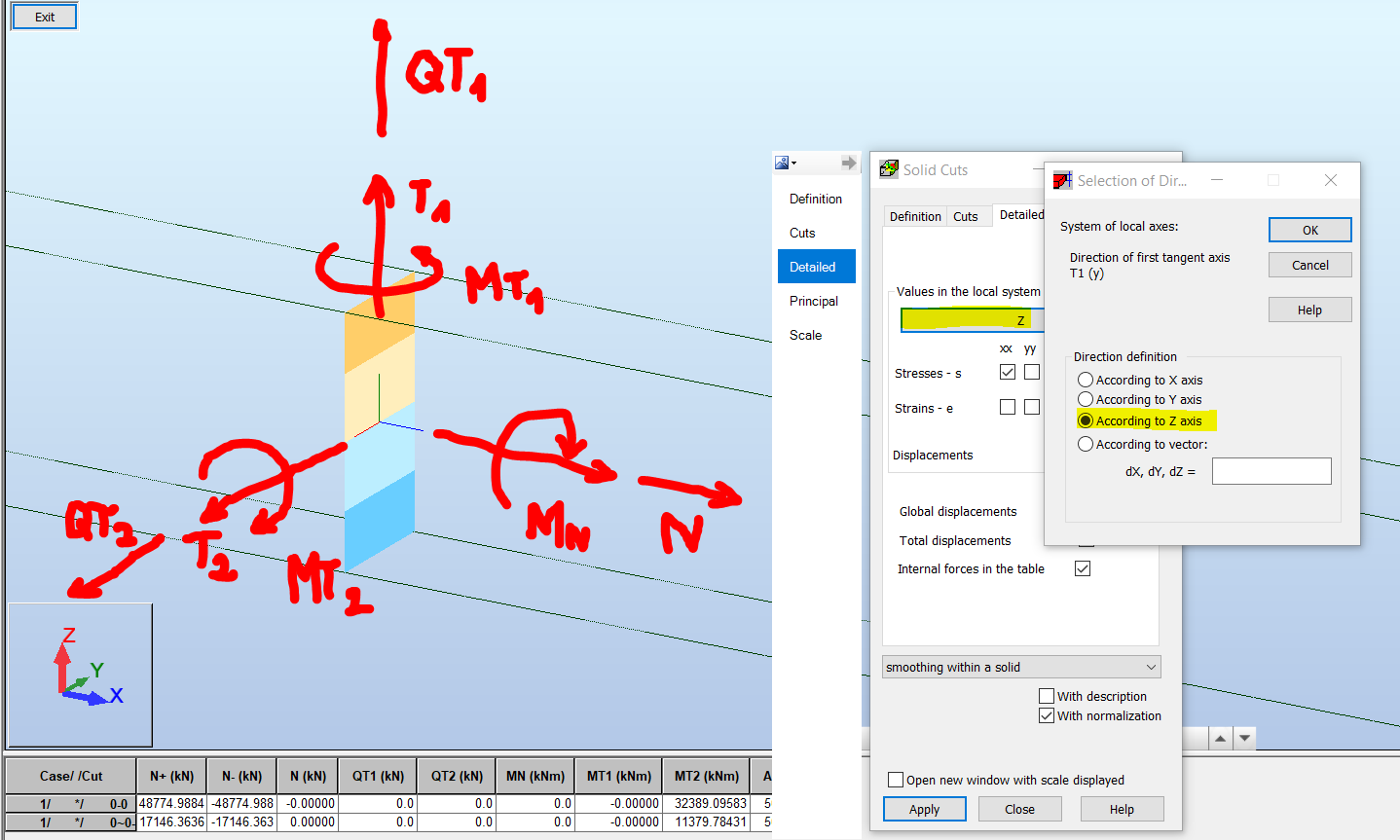Select Scale in the sidebar

coord(806,335)
